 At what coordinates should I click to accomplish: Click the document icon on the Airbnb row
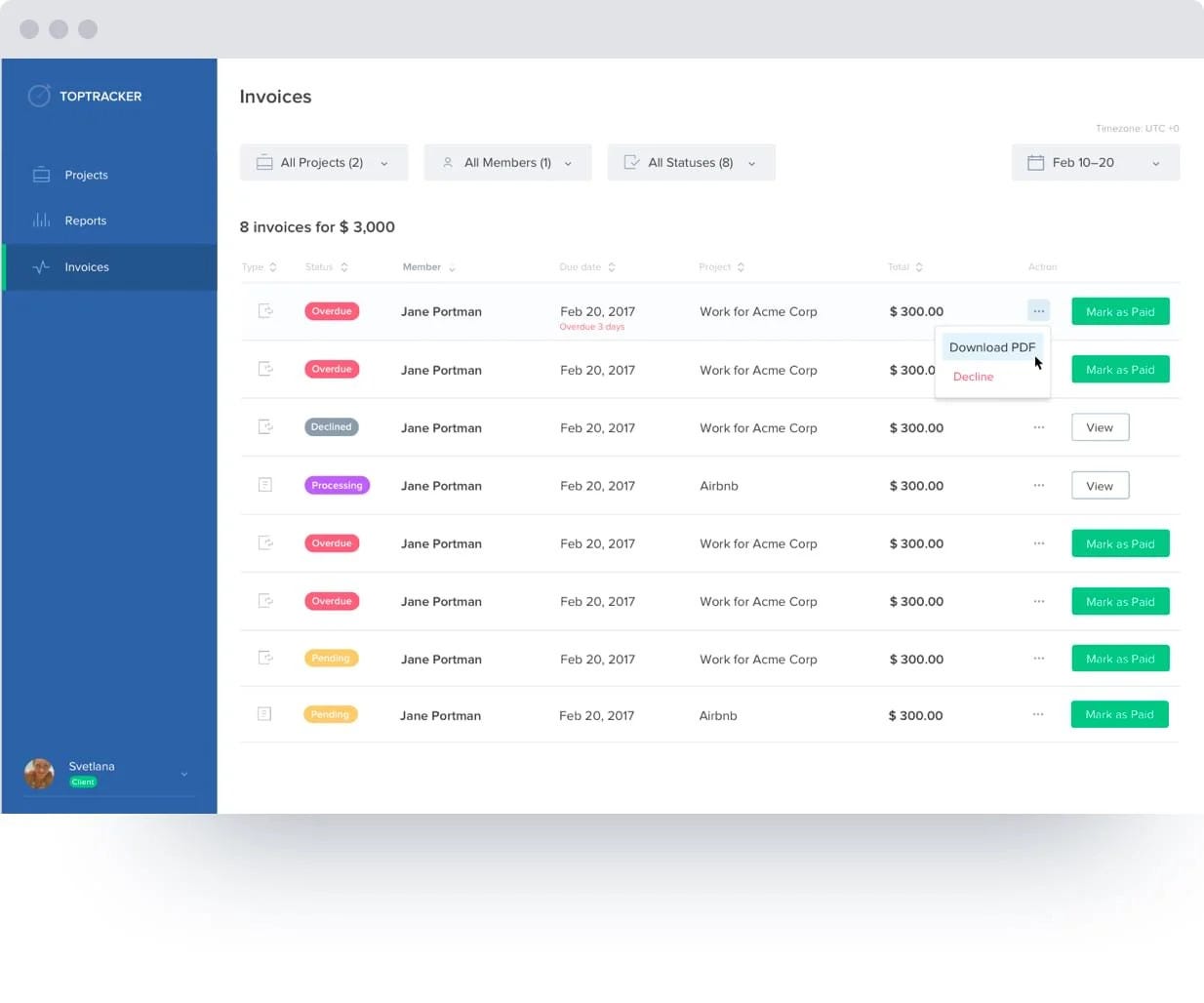click(264, 484)
